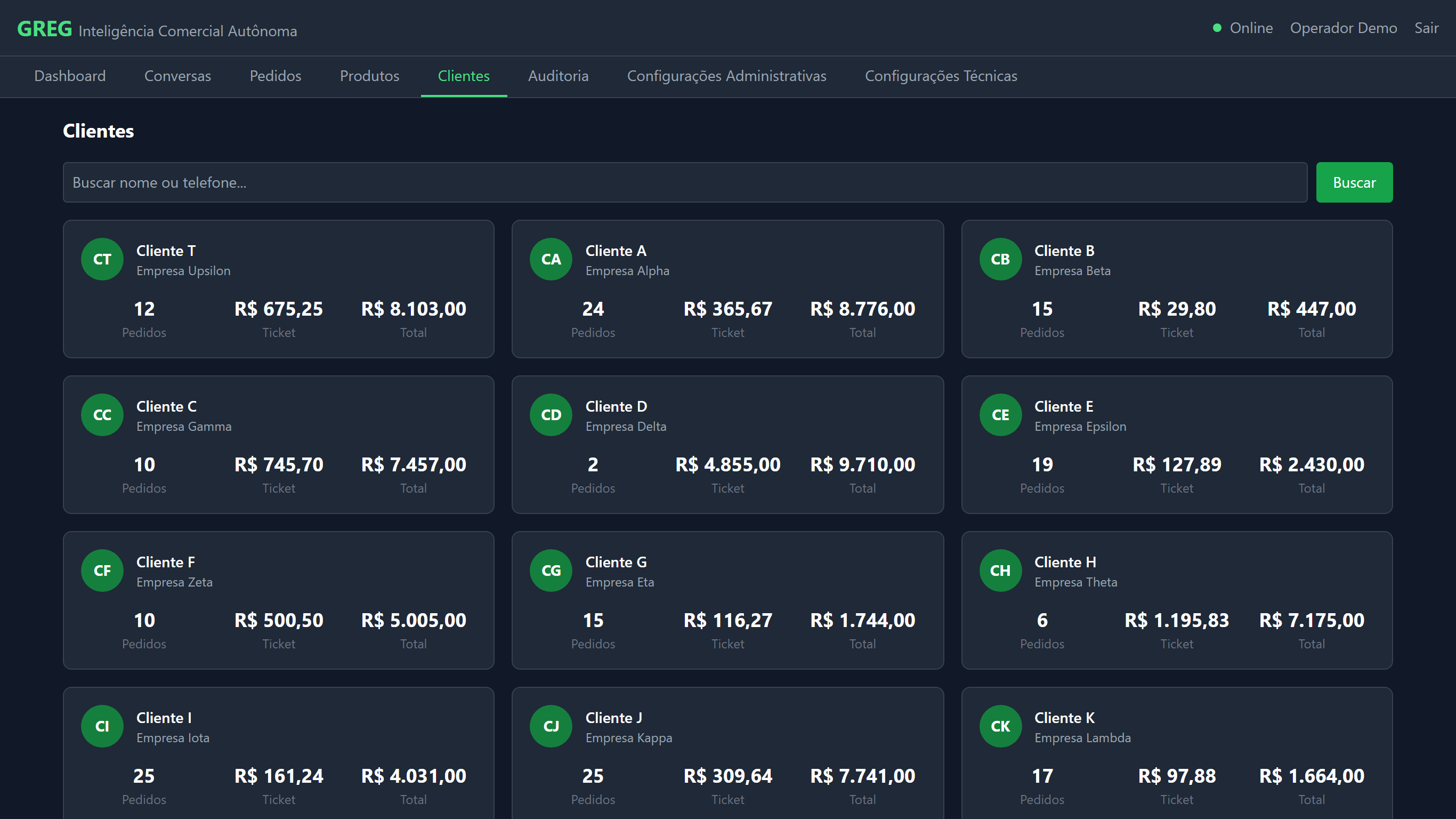Open the Cliente C Empresa Gamma card
The height and width of the screenshot is (819, 1456).
pos(278,444)
